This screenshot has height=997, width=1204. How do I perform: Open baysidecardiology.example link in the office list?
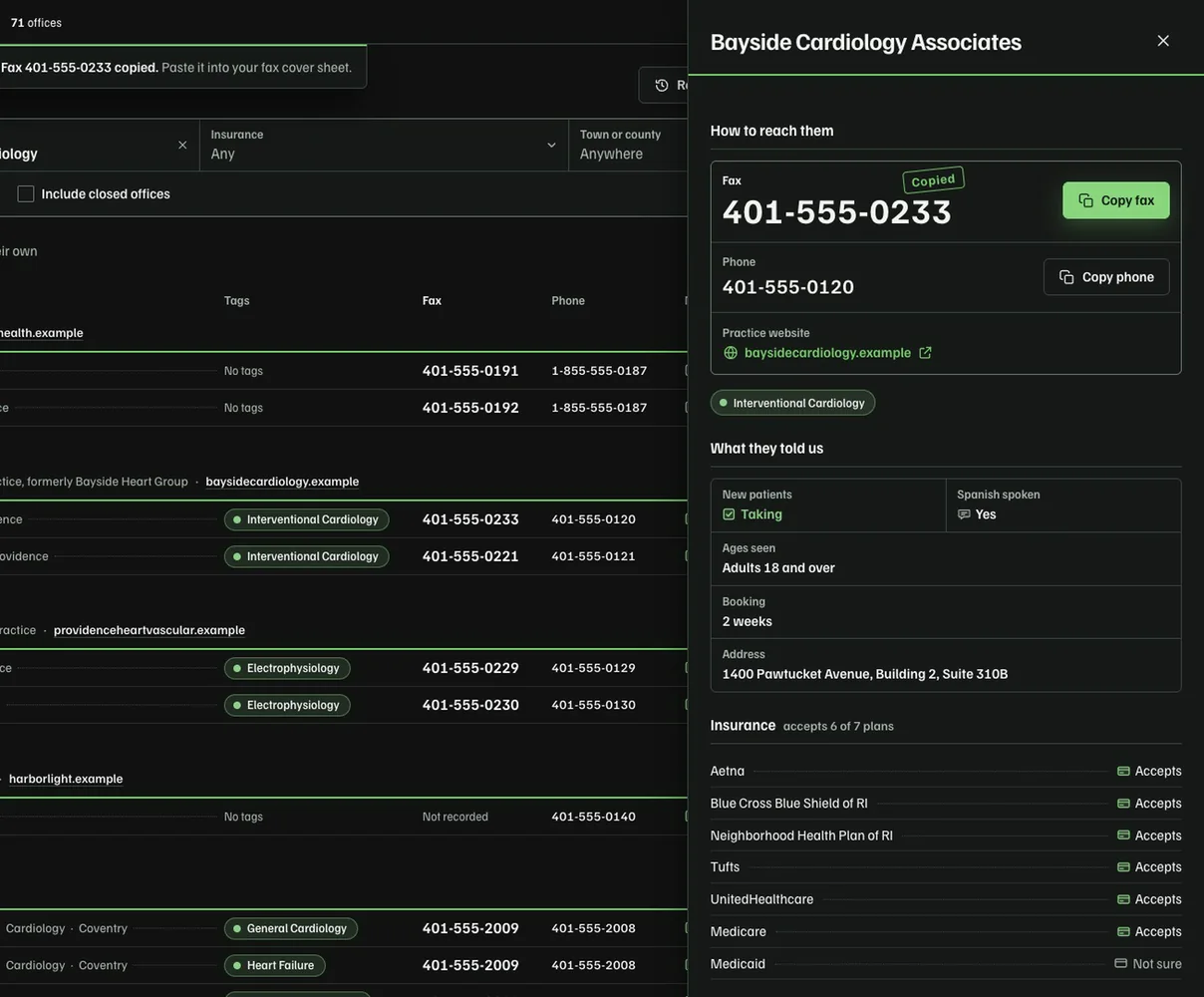click(x=282, y=482)
